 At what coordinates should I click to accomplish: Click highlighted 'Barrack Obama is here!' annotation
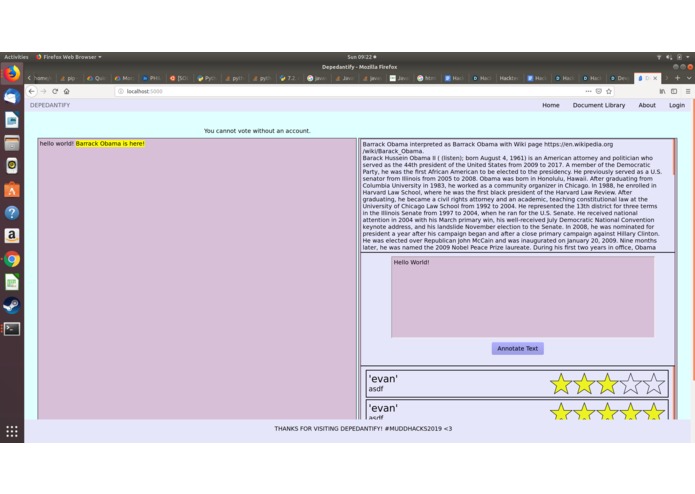click(110, 144)
